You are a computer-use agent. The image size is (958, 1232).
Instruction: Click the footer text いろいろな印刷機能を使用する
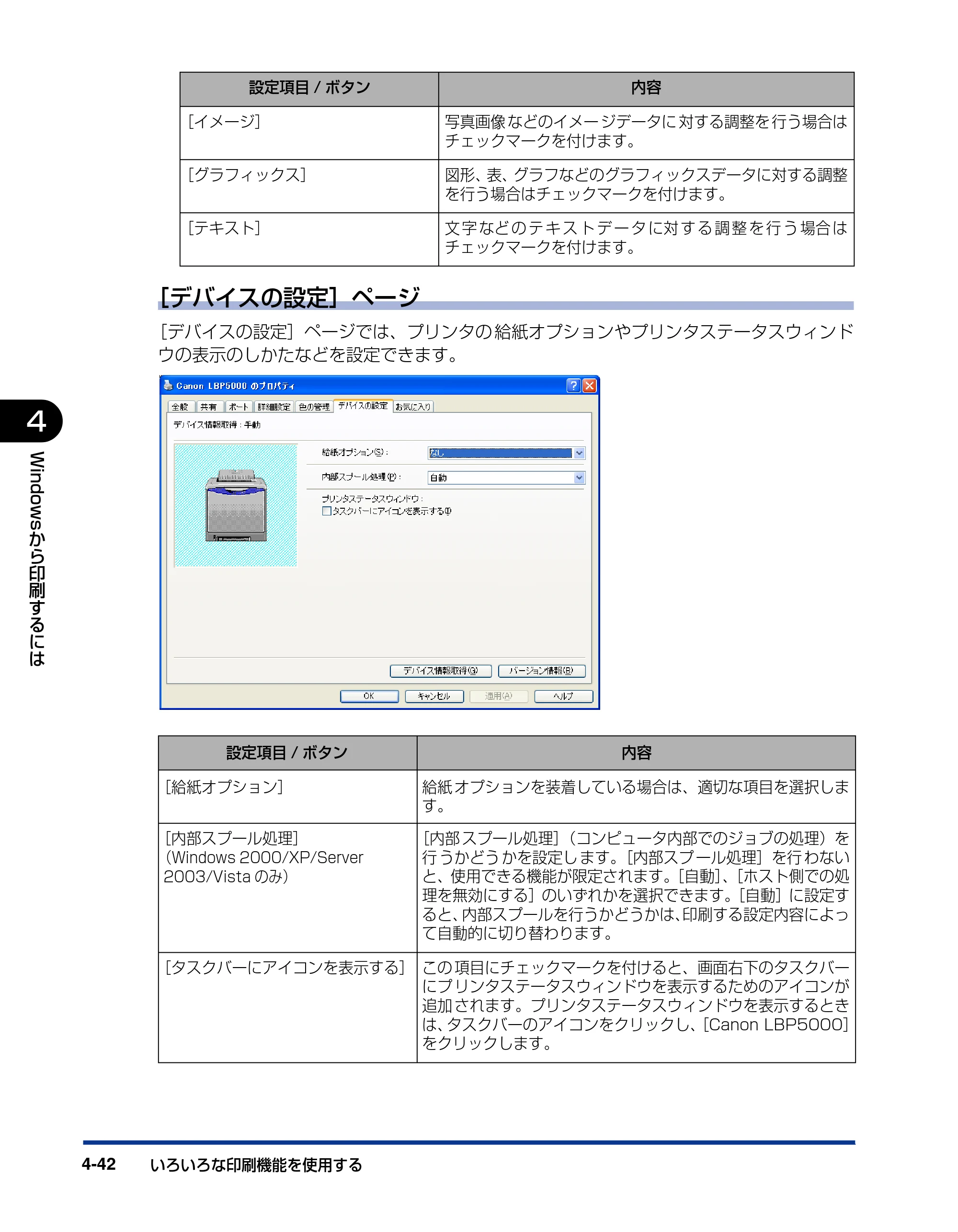coord(256,1165)
